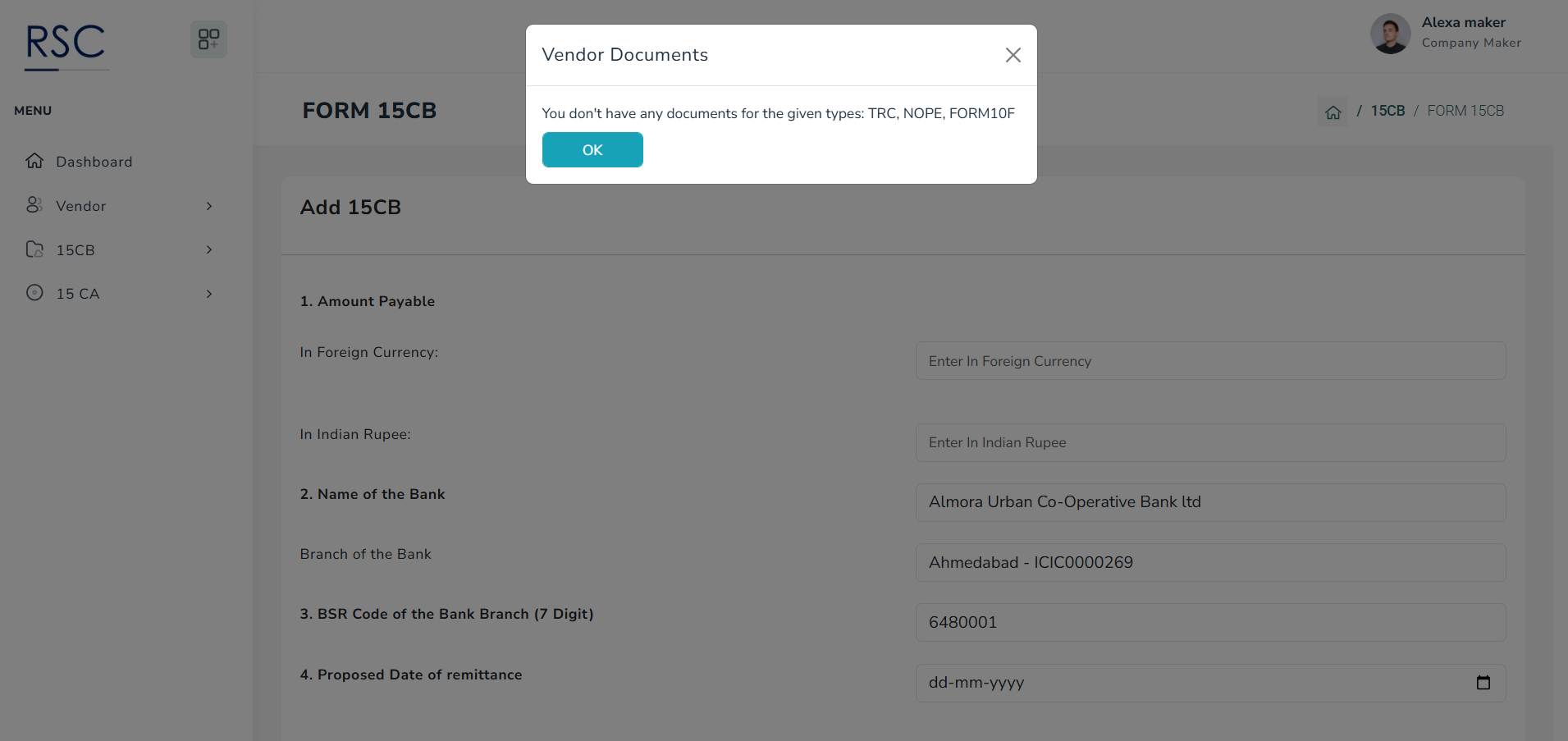Open the apps grid icon in header

pyautogui.click(x=208, y=39)
